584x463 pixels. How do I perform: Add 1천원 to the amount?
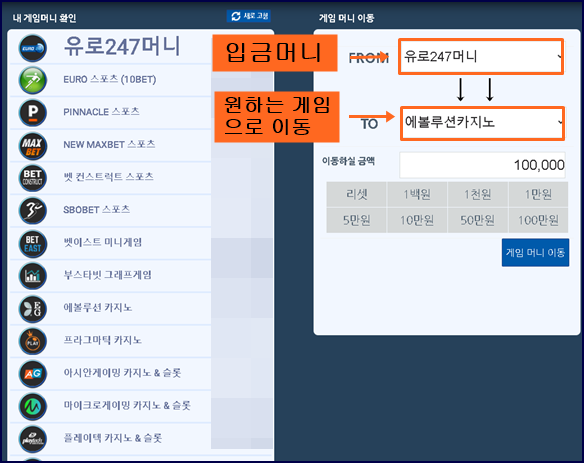click(x=477, y=194)
